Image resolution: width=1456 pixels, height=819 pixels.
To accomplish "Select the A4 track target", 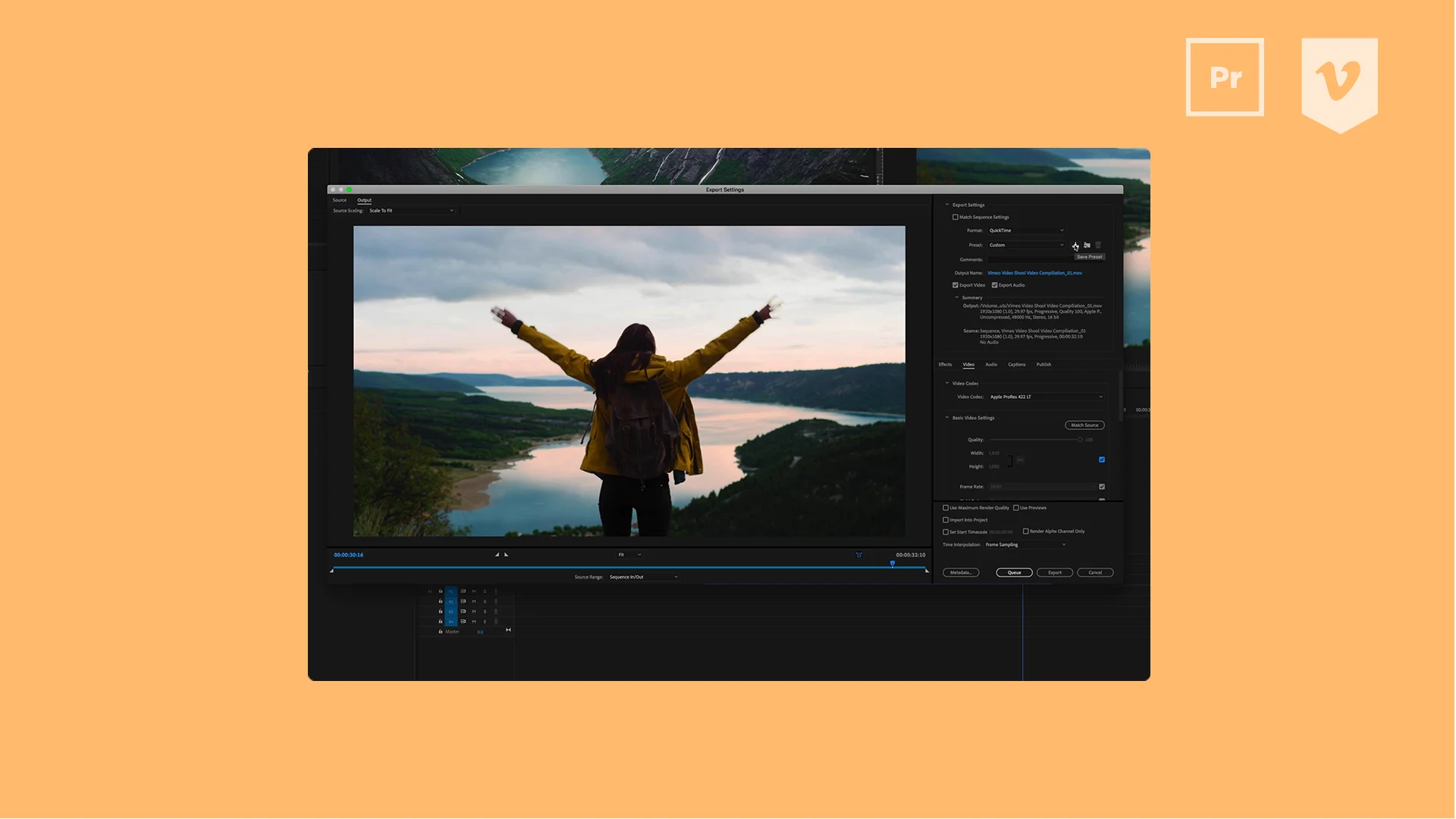I will point(451,622).
